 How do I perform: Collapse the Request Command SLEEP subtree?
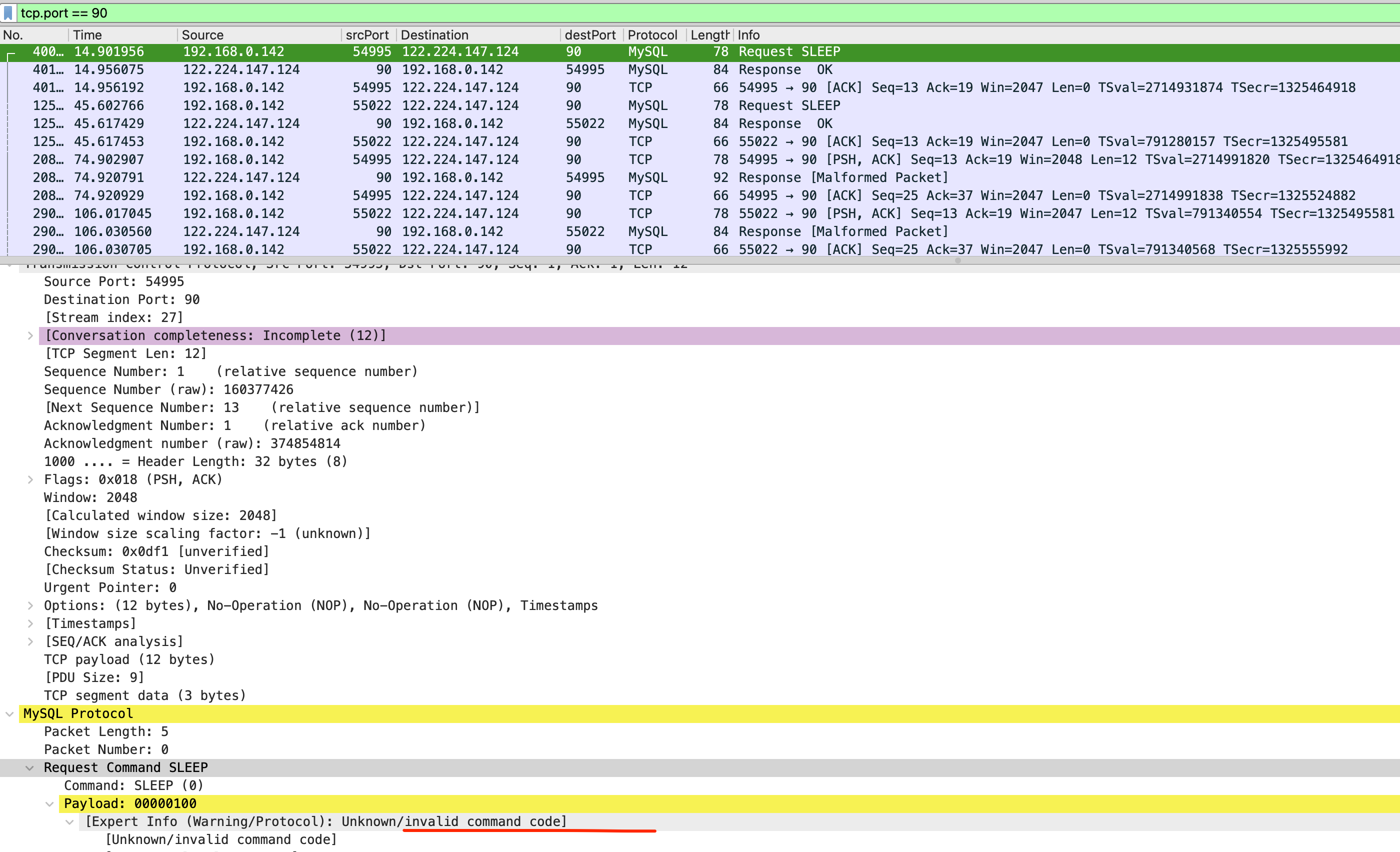coord(29,767)
